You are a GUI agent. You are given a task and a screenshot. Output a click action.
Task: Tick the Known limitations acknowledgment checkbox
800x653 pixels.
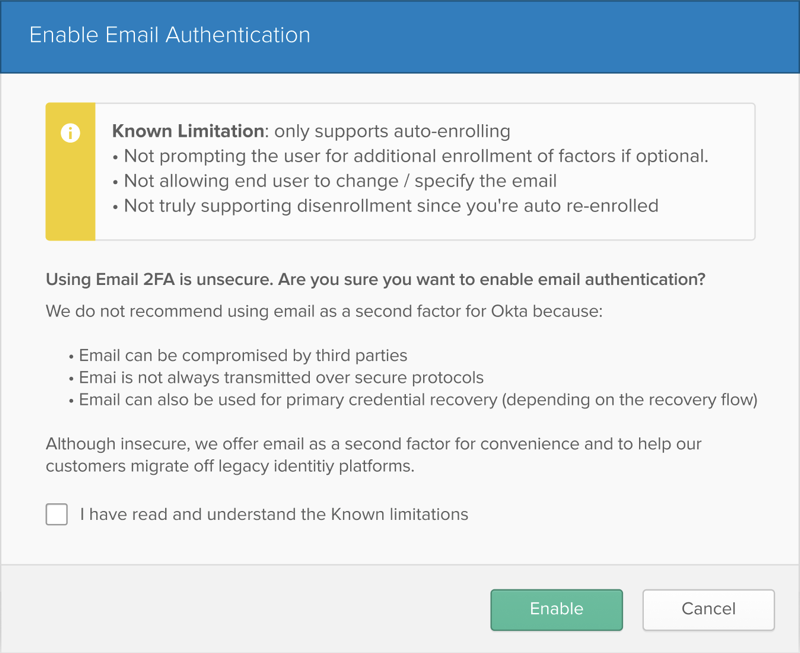(57, 514)
